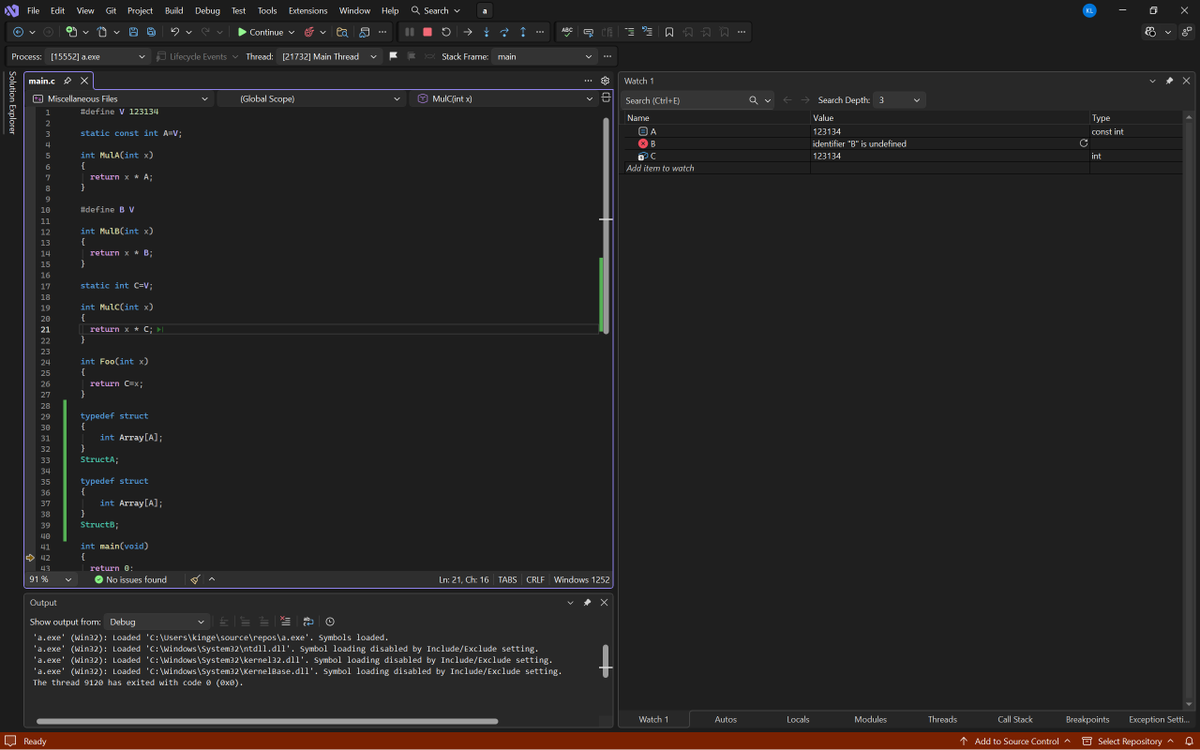
Task: Stop debugging with the red square button
Action: 427,32
